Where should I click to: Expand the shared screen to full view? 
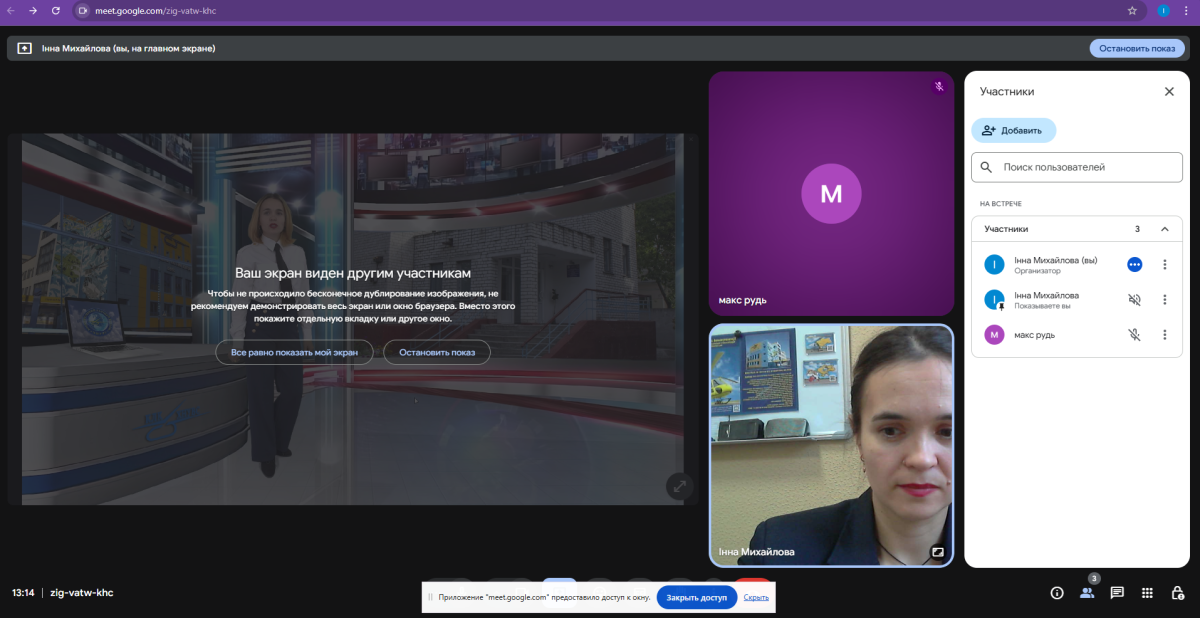coord(679,486)
